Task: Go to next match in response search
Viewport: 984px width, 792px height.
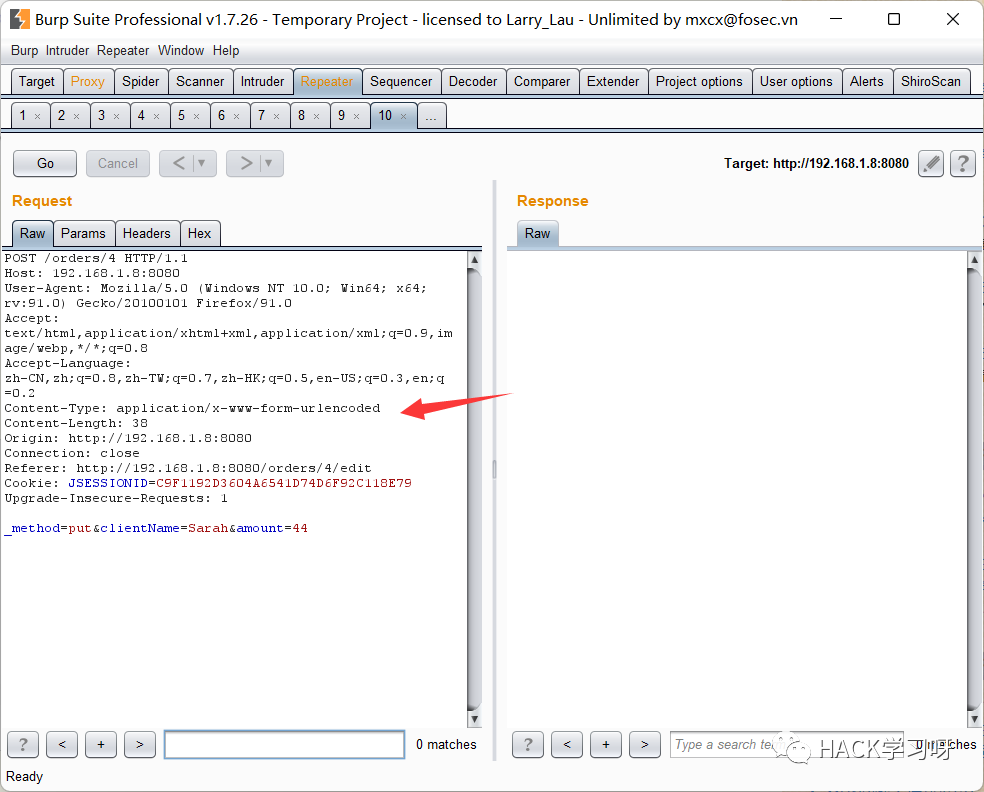Action: [644, 744]
